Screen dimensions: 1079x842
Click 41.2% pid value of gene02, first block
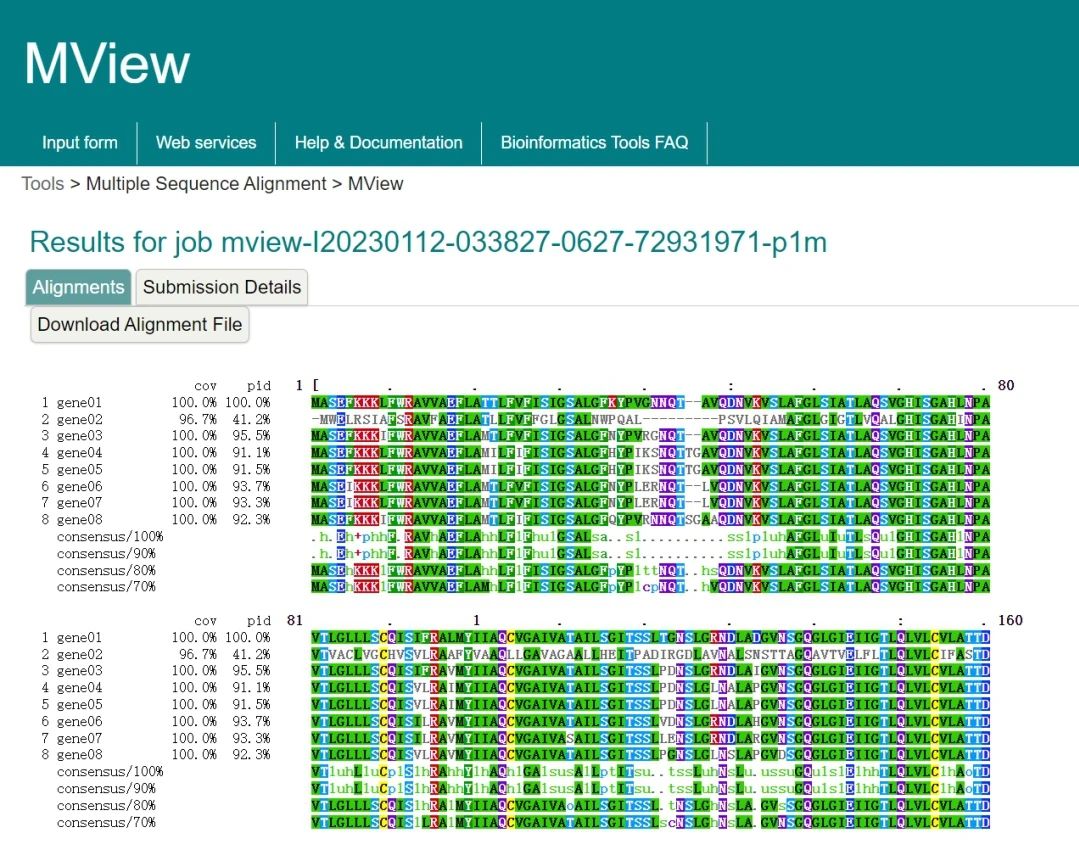(x=251, y=419)
